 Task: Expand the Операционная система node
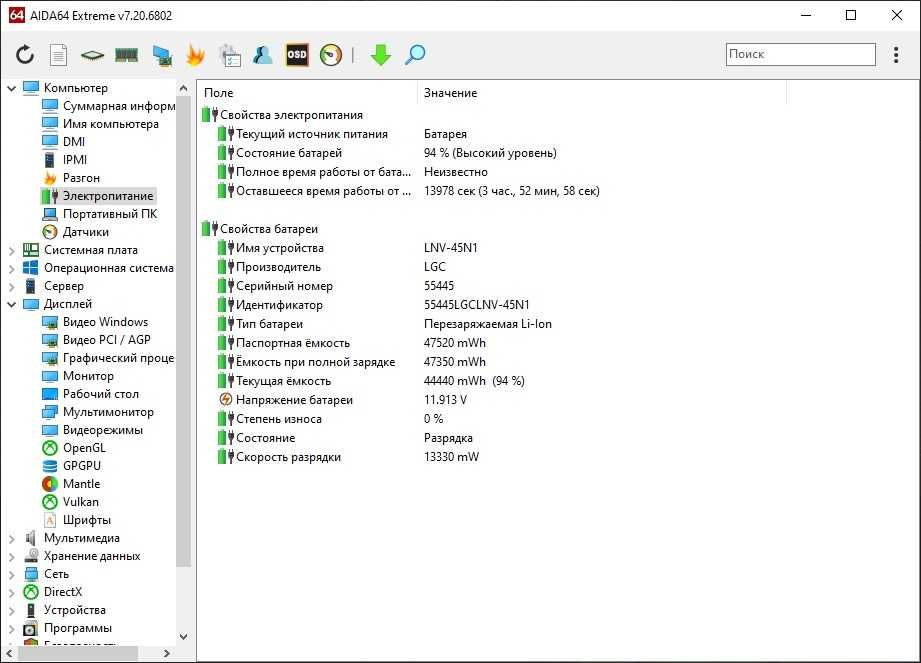11,269
